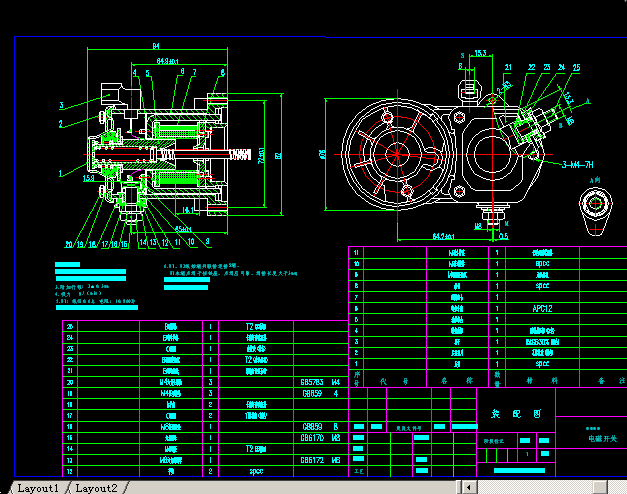Select the spcc cell in row 12
This screenshot has height=494, width=627.
[x=256, y=472]
